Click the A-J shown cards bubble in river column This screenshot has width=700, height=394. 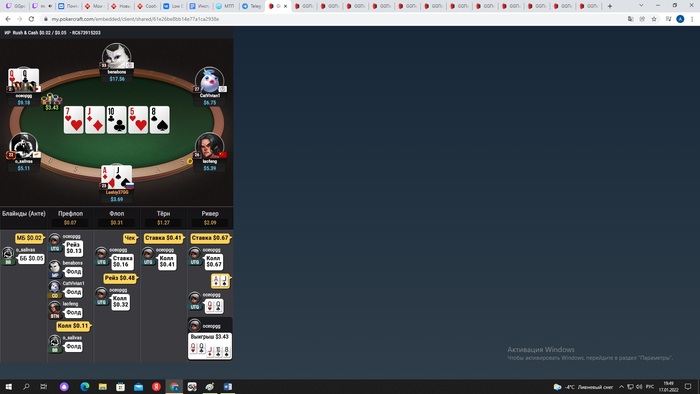[x=221, y=281]
